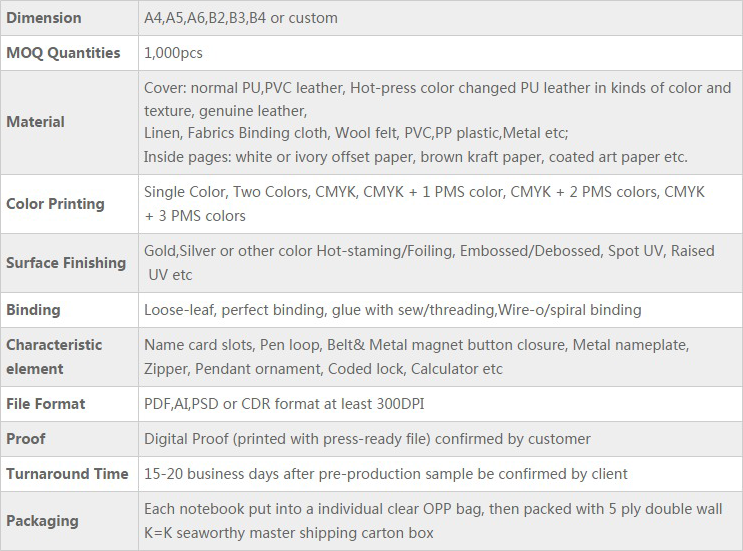Screen dimensions: 743x551
Task: Select the File Format label
Action: pos(46,404)
